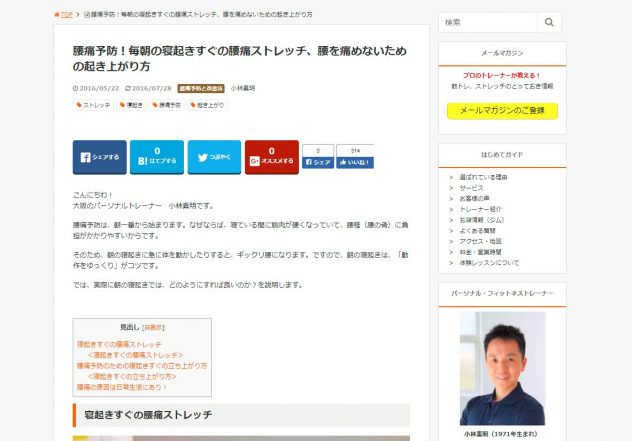This screenshot has height=441, width=632.
Task: Open the 腰痛予防 tag
Action: 166,105
